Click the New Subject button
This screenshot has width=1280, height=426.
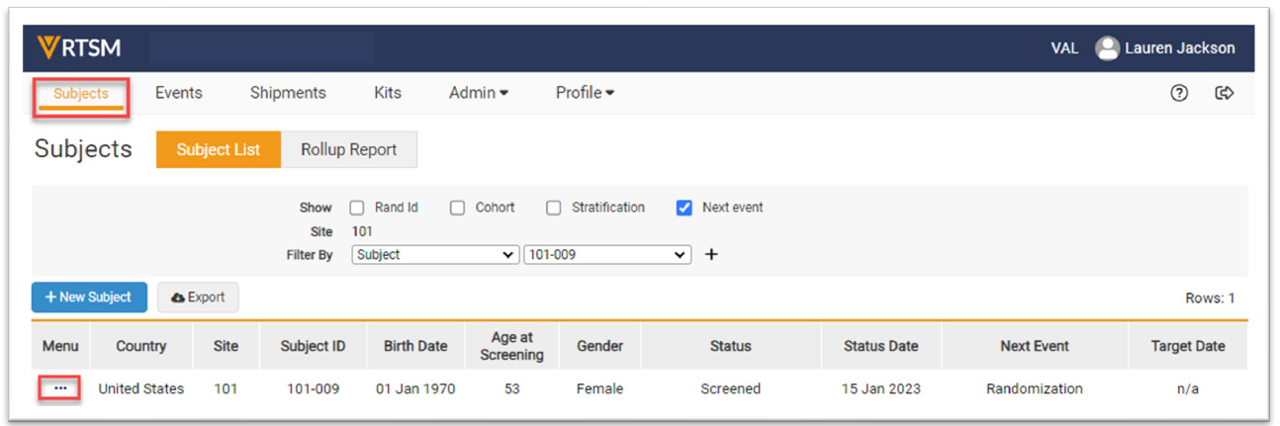89,297
